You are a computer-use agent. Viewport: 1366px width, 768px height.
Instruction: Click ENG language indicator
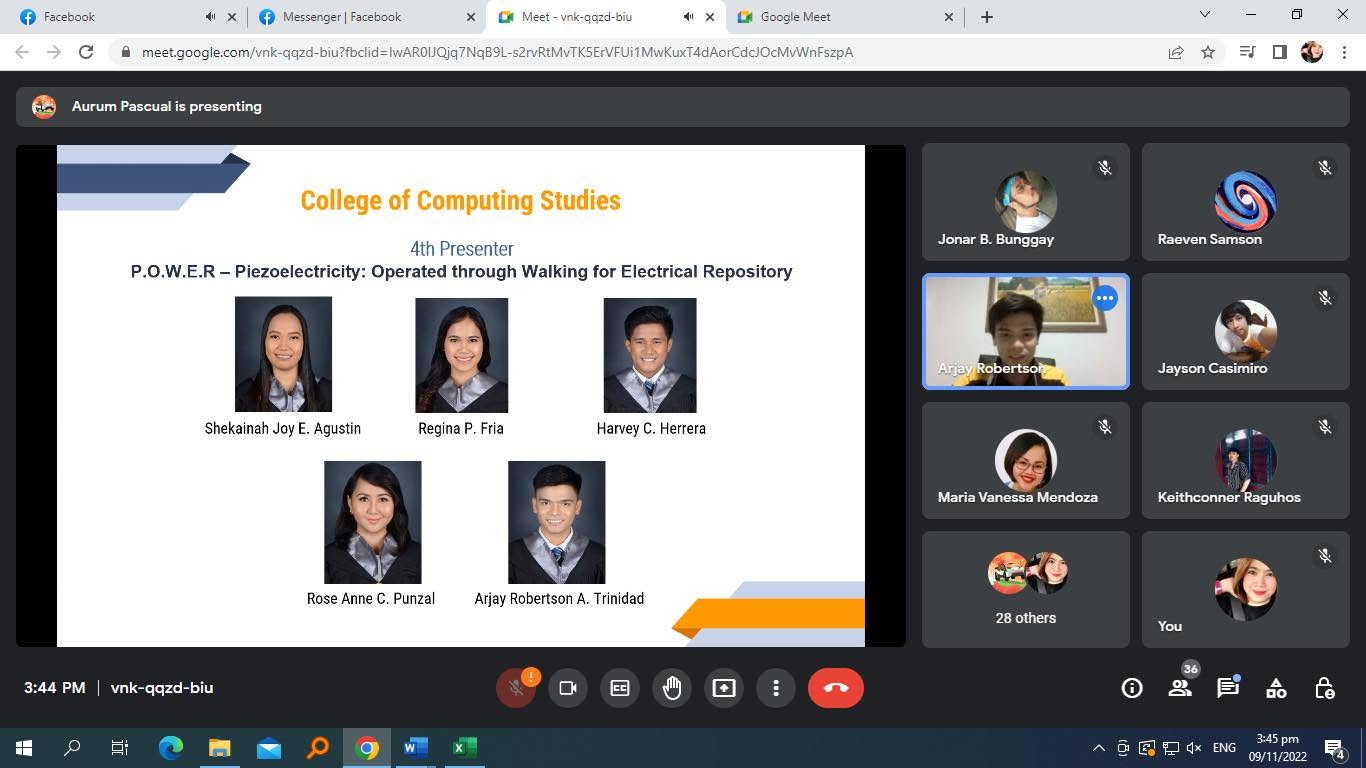(1224, 748)
